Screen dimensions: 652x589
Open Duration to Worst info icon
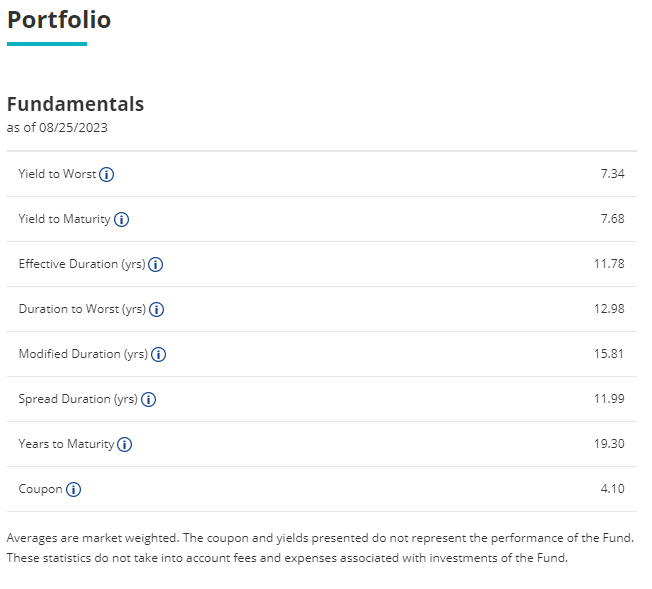pyautogui.click(x=156, y=309)
